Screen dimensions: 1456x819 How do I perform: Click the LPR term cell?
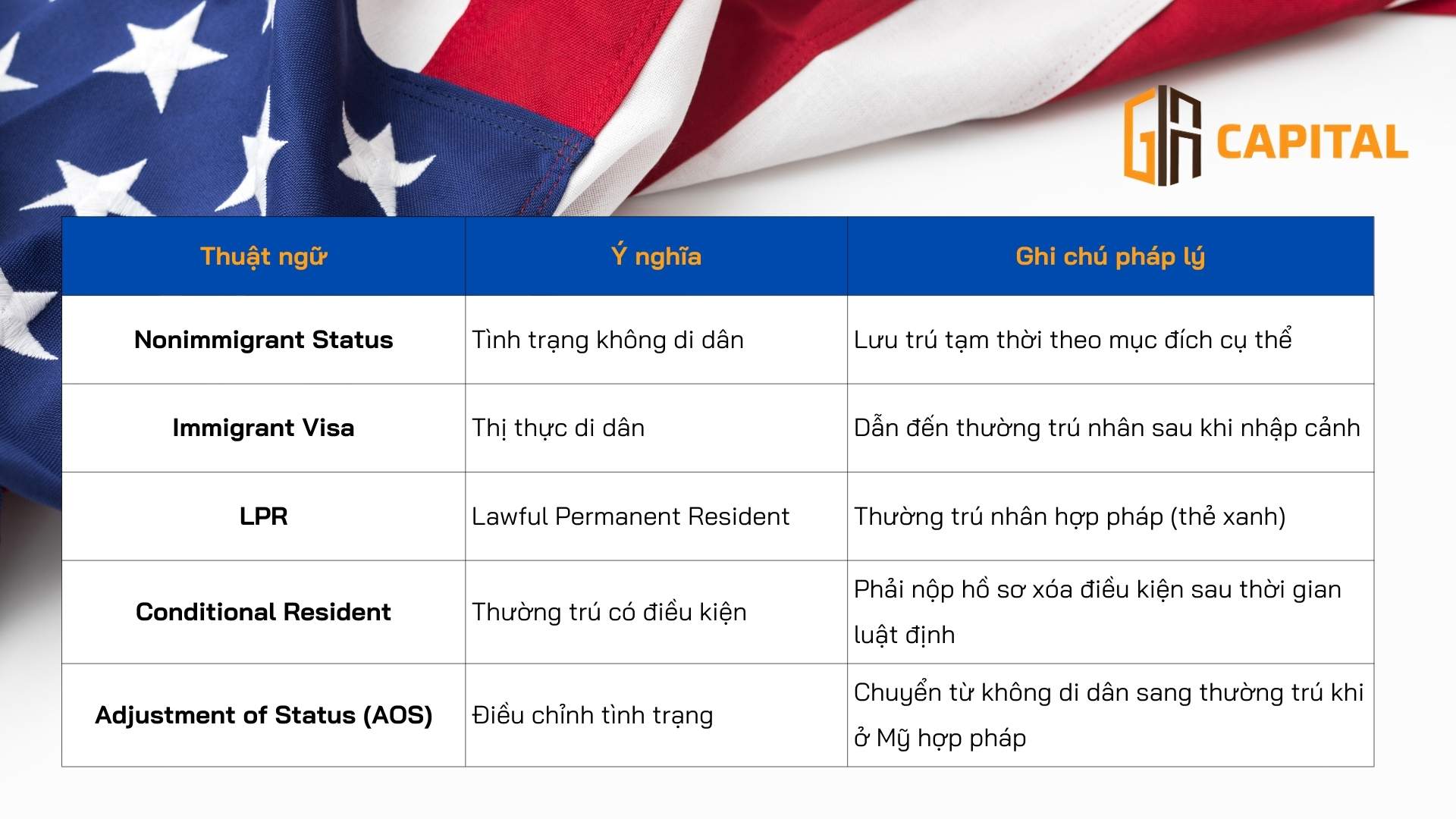click(263, 516)
